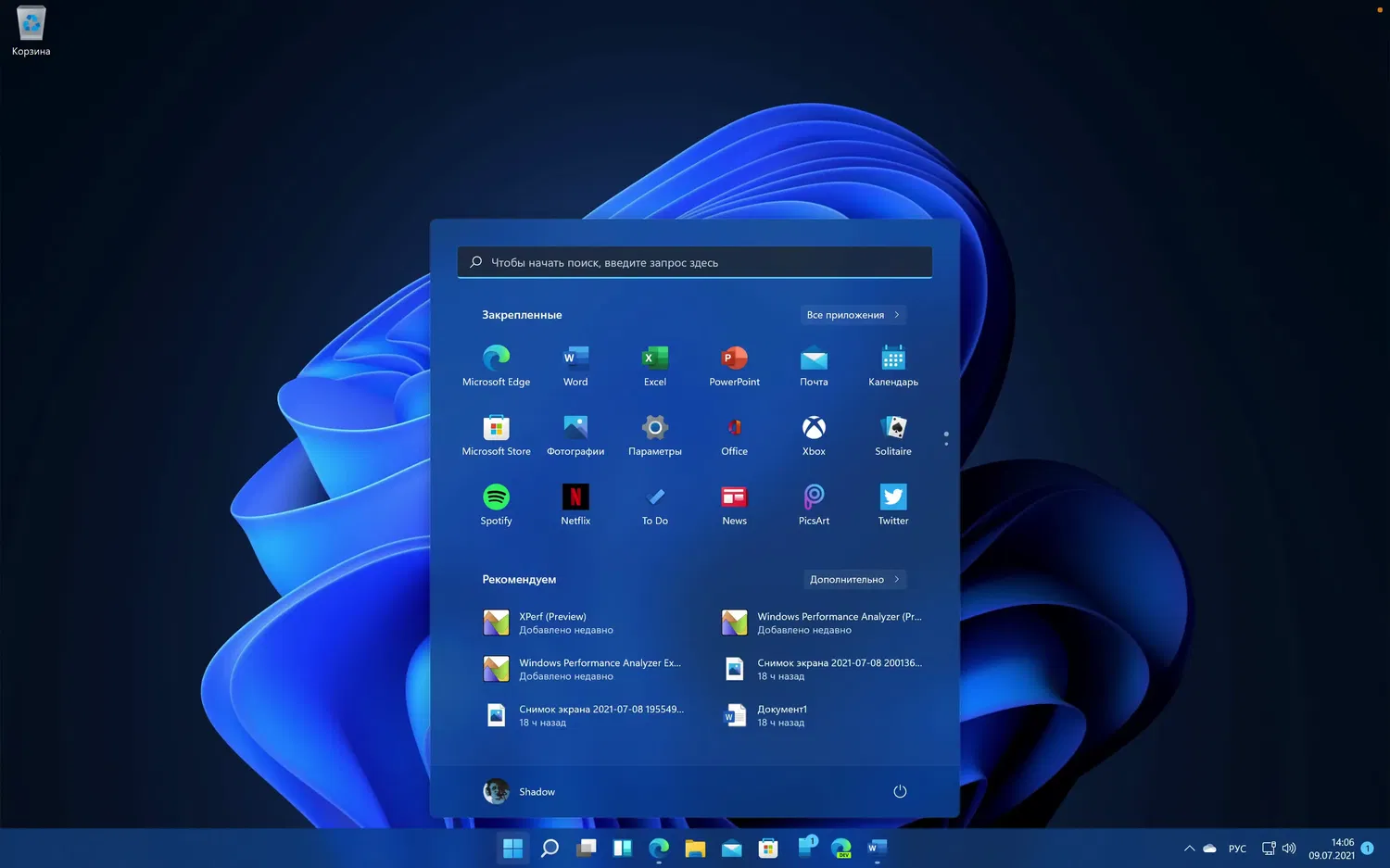
Task: Open the To Do app
Action: [655, 504]
